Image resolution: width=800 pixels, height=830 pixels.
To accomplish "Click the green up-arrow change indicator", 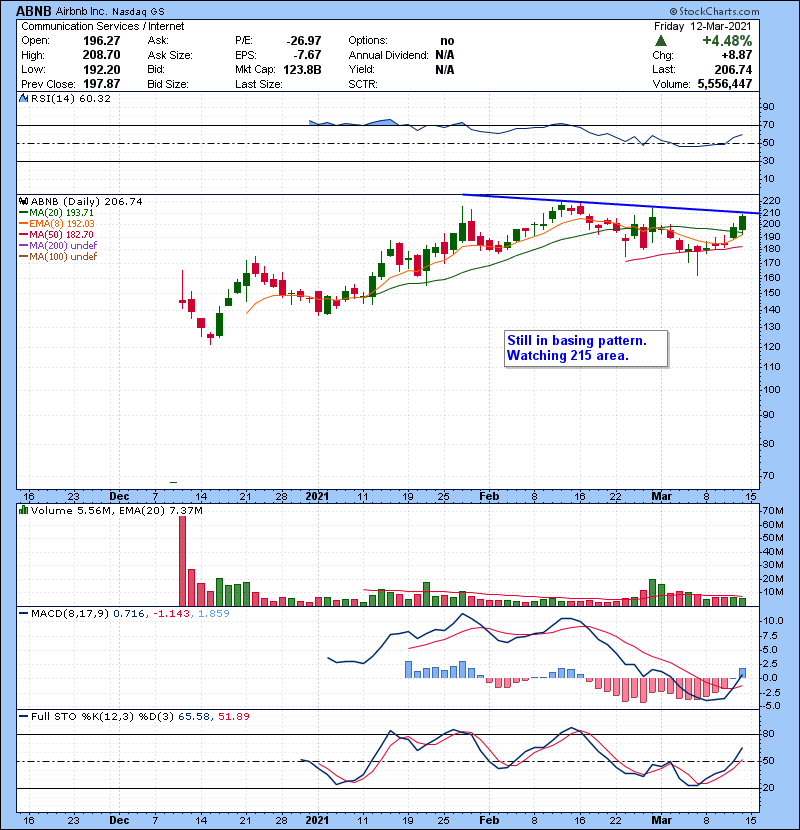I will [661, 40].
